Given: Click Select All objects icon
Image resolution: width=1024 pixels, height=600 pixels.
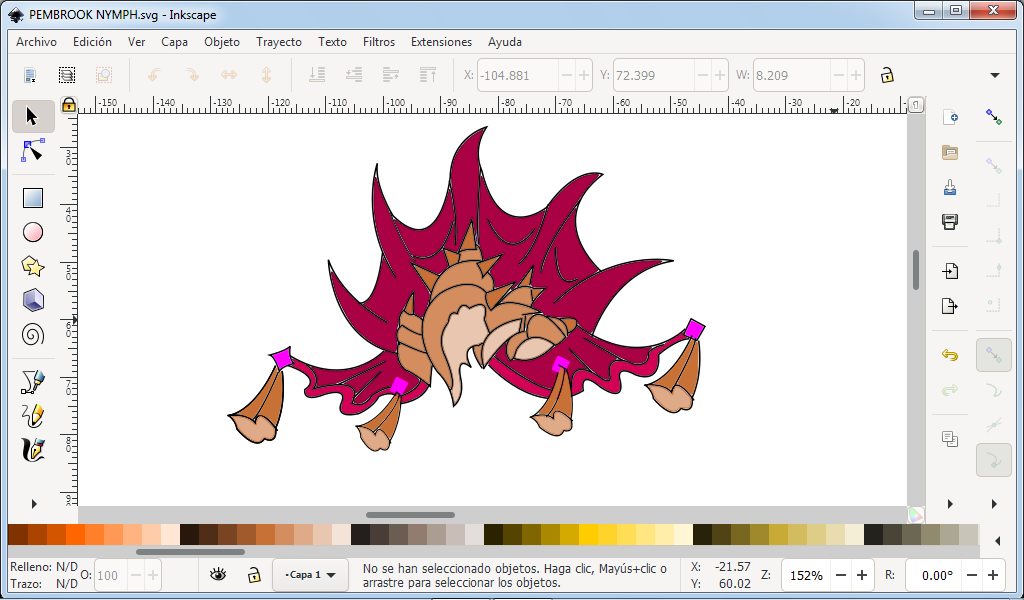Looking at the screenshot, I should (x=30, y=75).
